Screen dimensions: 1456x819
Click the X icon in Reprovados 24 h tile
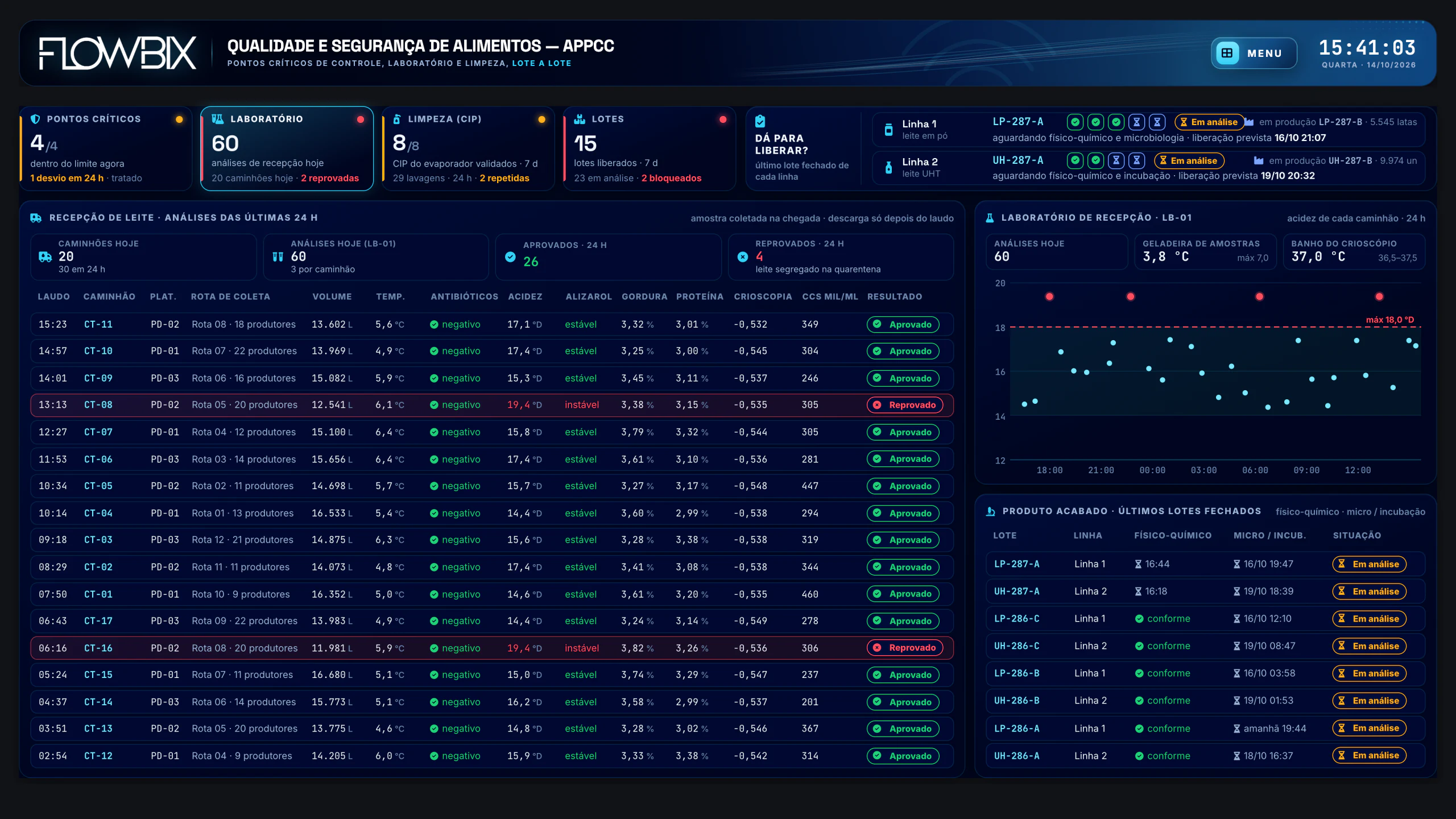pyautogui.click(x=743, y=257)
